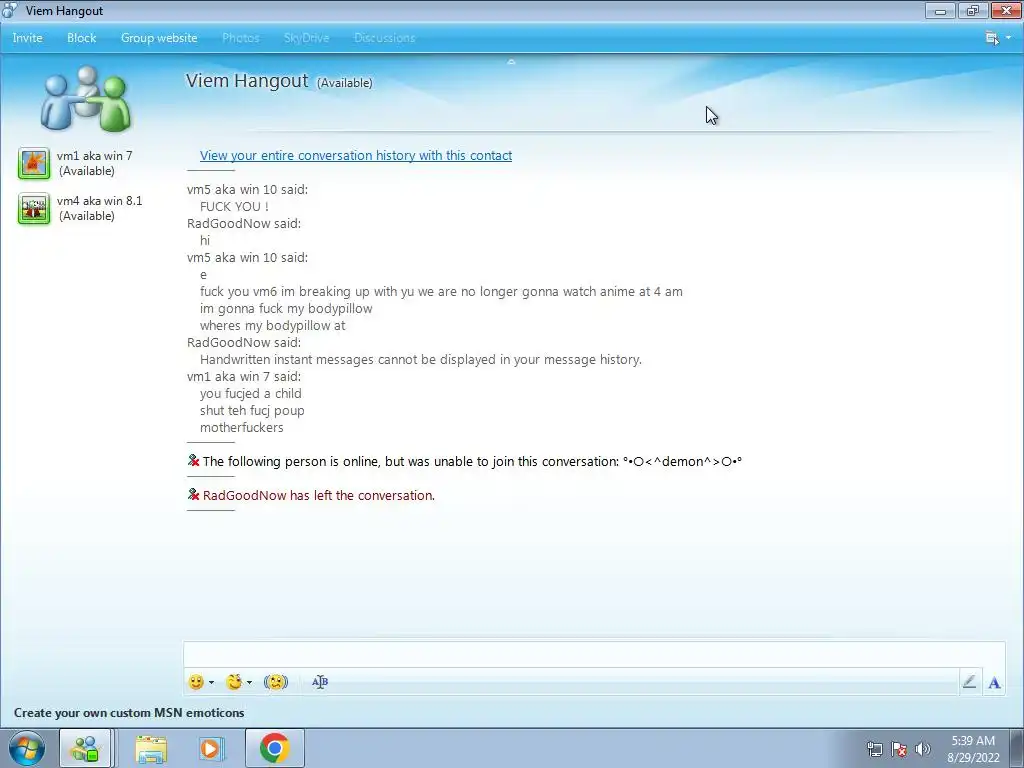
Task: Click the name vm4 aka win 8.1
Action: click(x=99, y=200)
